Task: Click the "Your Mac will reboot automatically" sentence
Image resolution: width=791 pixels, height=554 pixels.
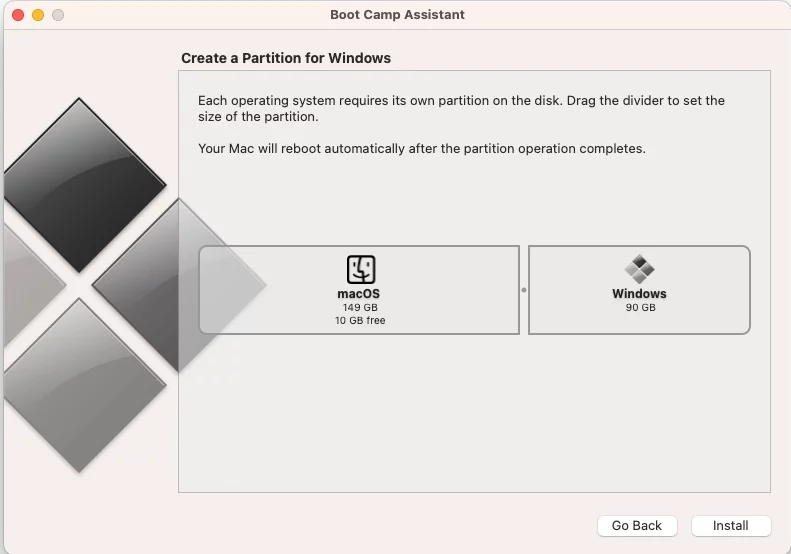Action: [x=422, y=149]
